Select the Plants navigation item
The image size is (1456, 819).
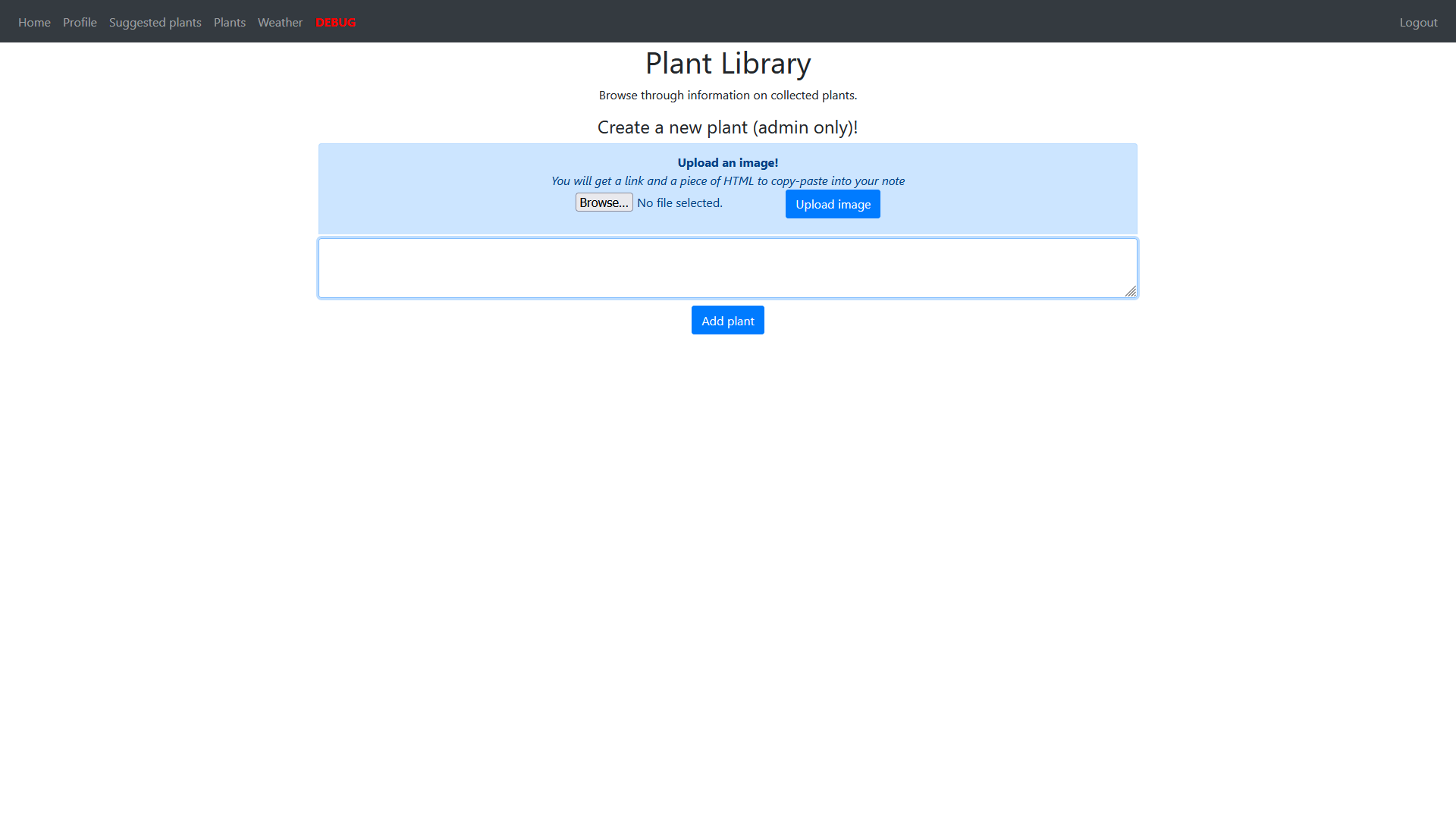click(229, 23)
